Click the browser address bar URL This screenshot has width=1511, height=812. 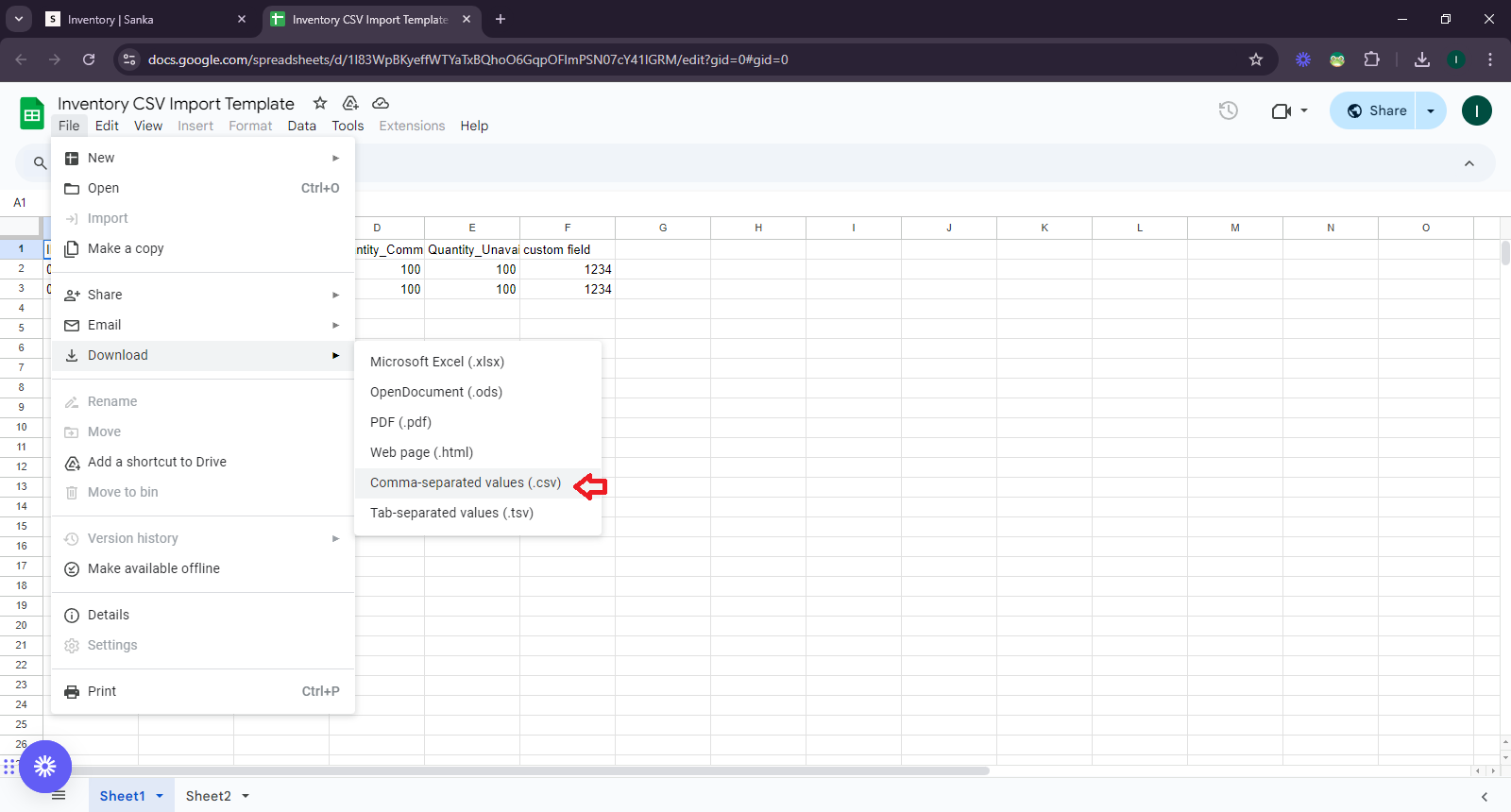pos(467,59)
